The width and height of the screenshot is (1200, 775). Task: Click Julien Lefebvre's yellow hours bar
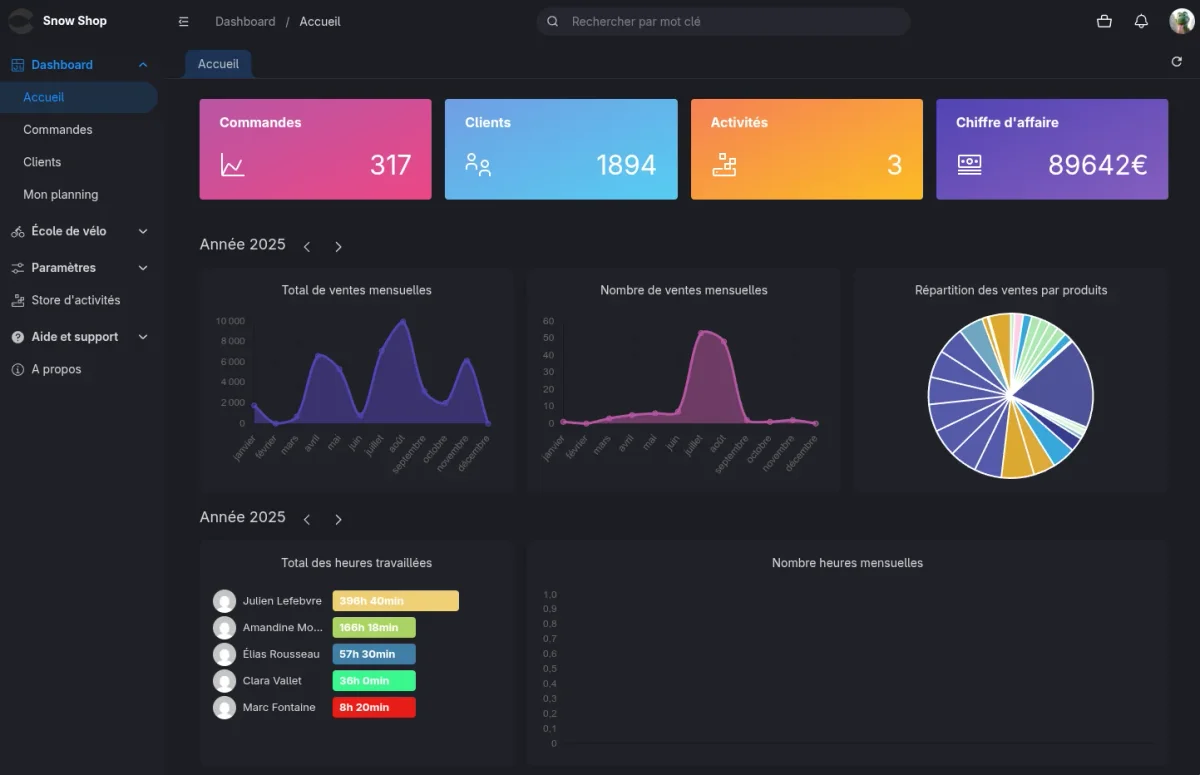pos(394,600)
